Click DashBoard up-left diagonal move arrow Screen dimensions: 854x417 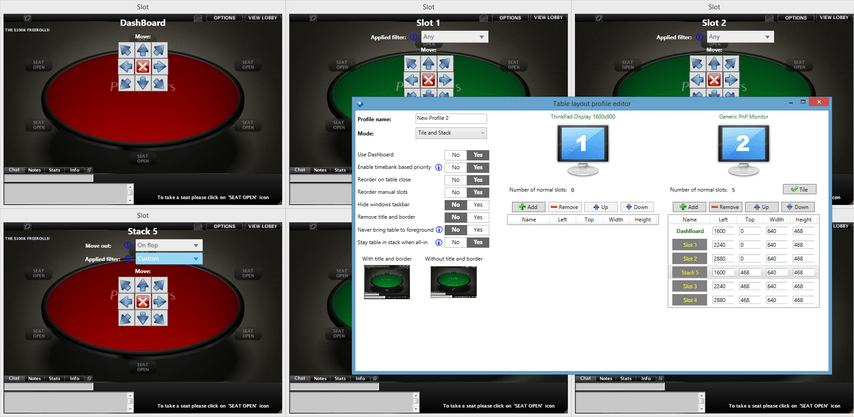click(126, 50)
